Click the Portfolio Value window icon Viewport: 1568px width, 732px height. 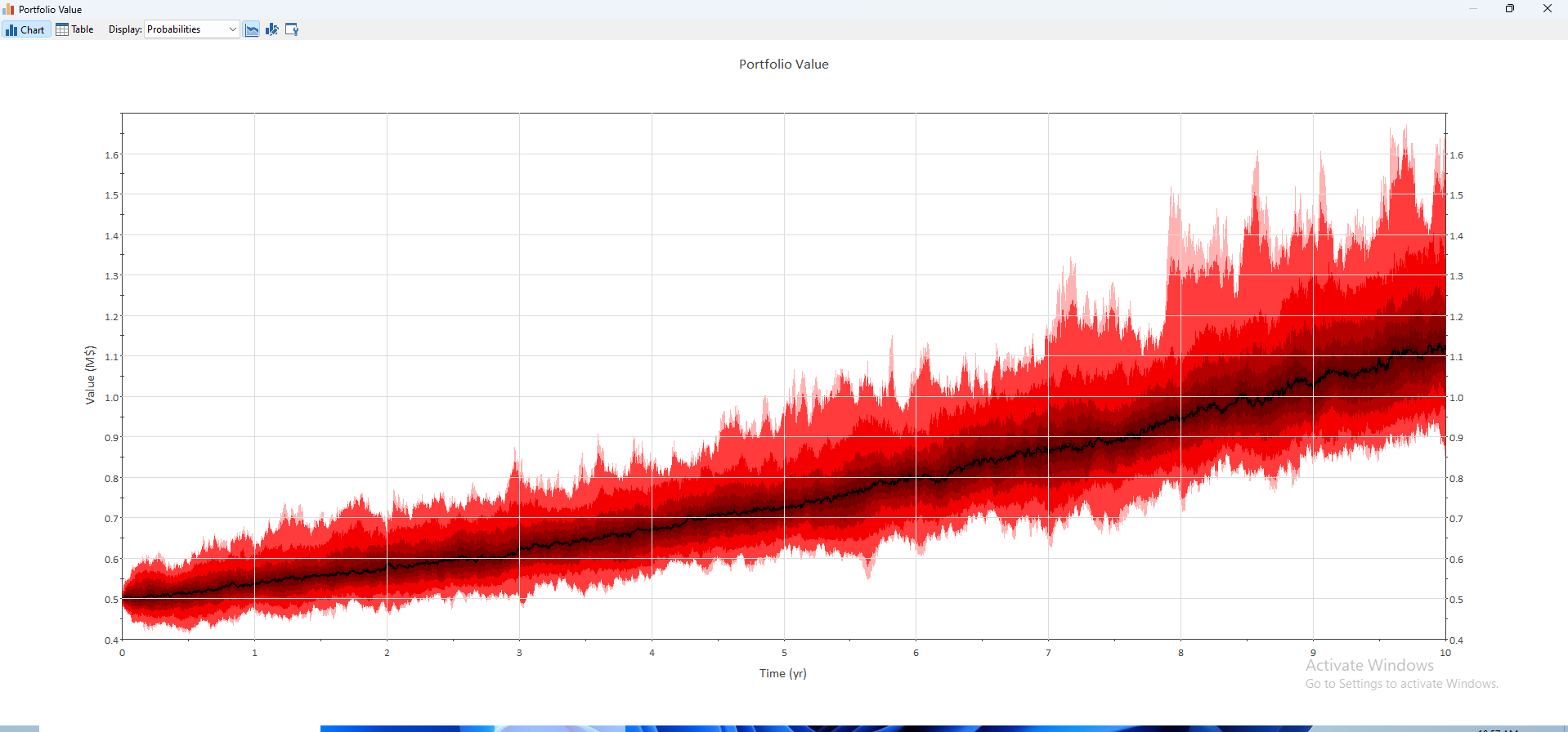pyautogui.click(x=8, y=9)
